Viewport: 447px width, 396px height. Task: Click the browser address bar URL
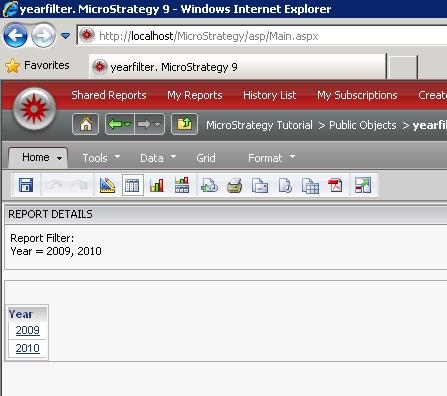point(209,36)
